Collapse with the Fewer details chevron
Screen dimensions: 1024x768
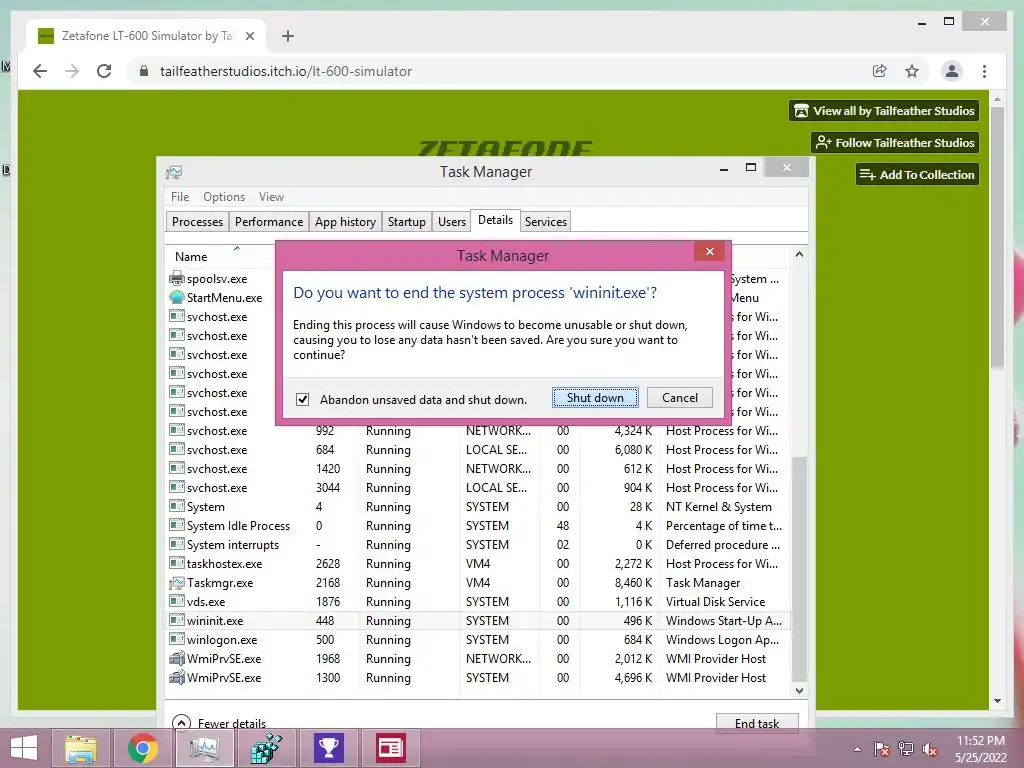click(x=181, y=723)
